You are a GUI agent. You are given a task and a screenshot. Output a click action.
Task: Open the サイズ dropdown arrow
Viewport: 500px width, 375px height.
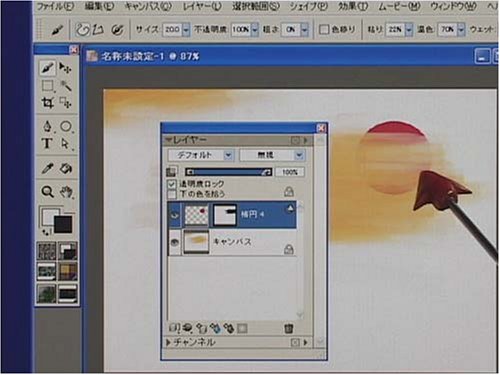click(x=186, y=30)
